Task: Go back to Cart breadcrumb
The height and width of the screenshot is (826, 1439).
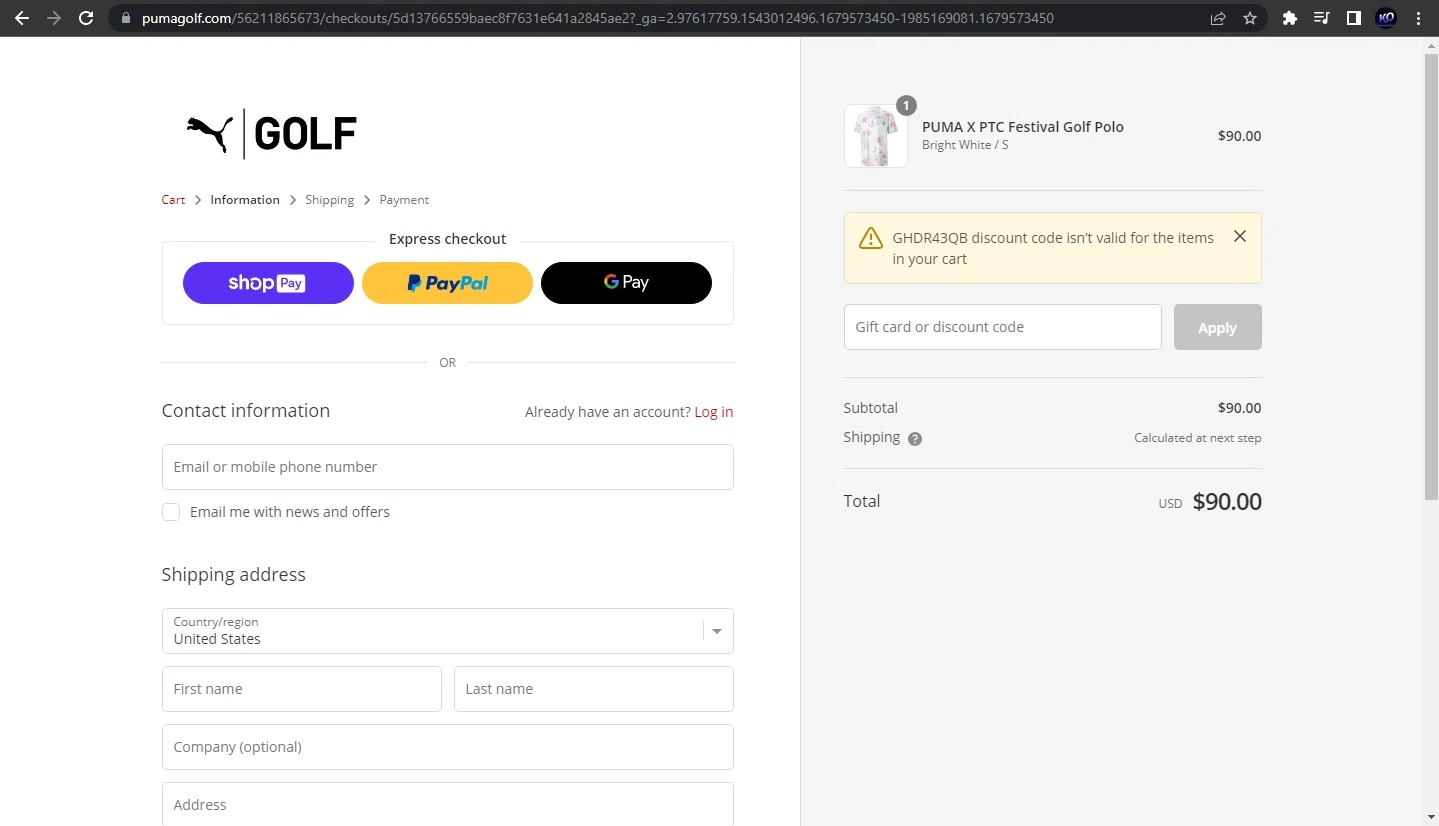Action: click(x=173, y=200)
